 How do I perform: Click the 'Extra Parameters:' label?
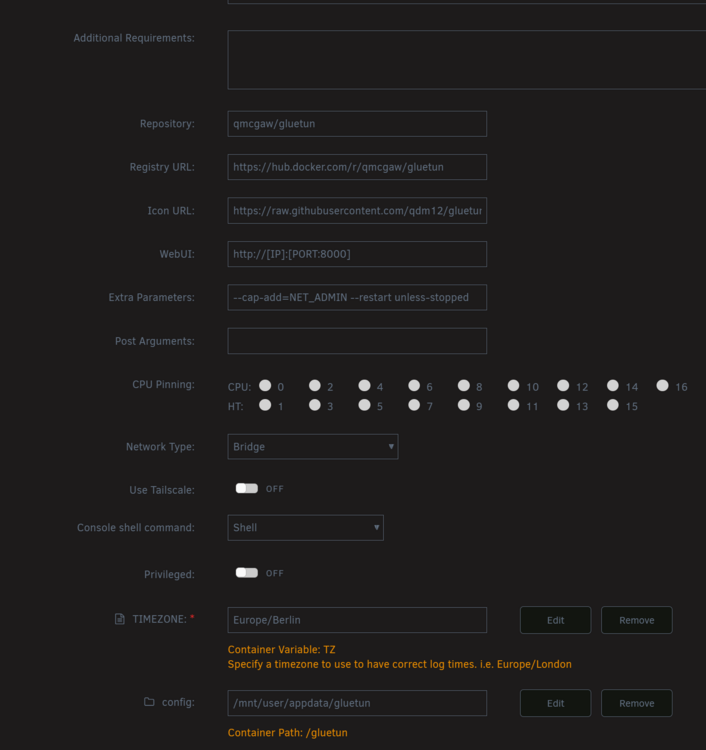pos(152,298)
